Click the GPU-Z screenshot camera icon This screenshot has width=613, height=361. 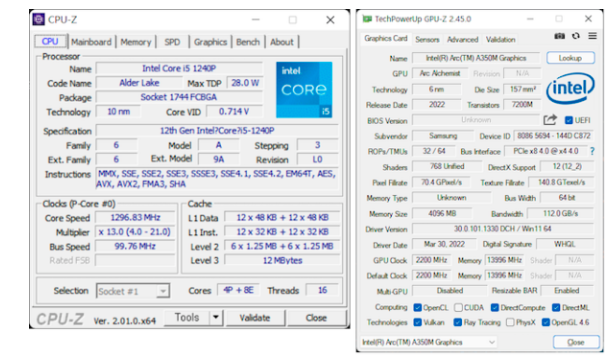[559, 36]
